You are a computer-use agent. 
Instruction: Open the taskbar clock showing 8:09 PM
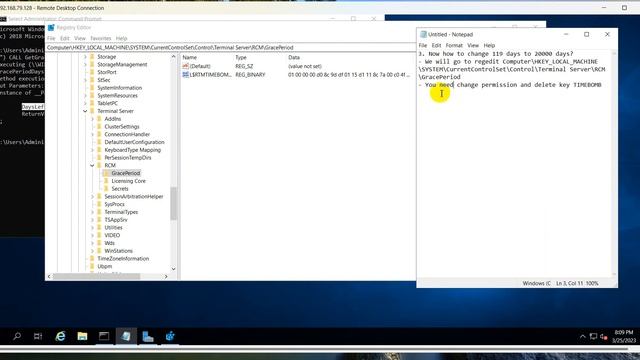pyautogui.click(x=624, y=336)
